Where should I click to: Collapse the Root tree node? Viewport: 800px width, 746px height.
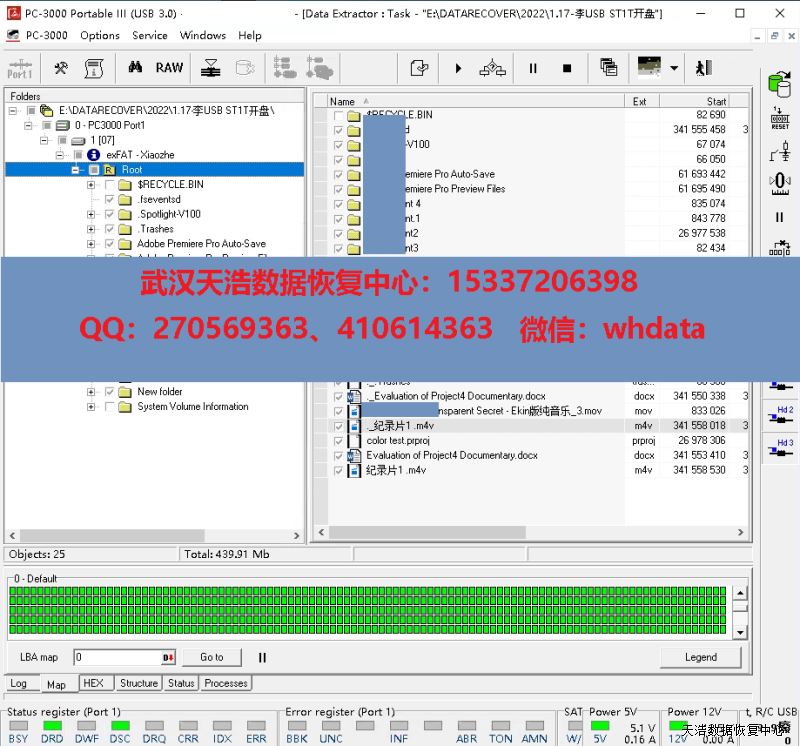tap(76, 170)
